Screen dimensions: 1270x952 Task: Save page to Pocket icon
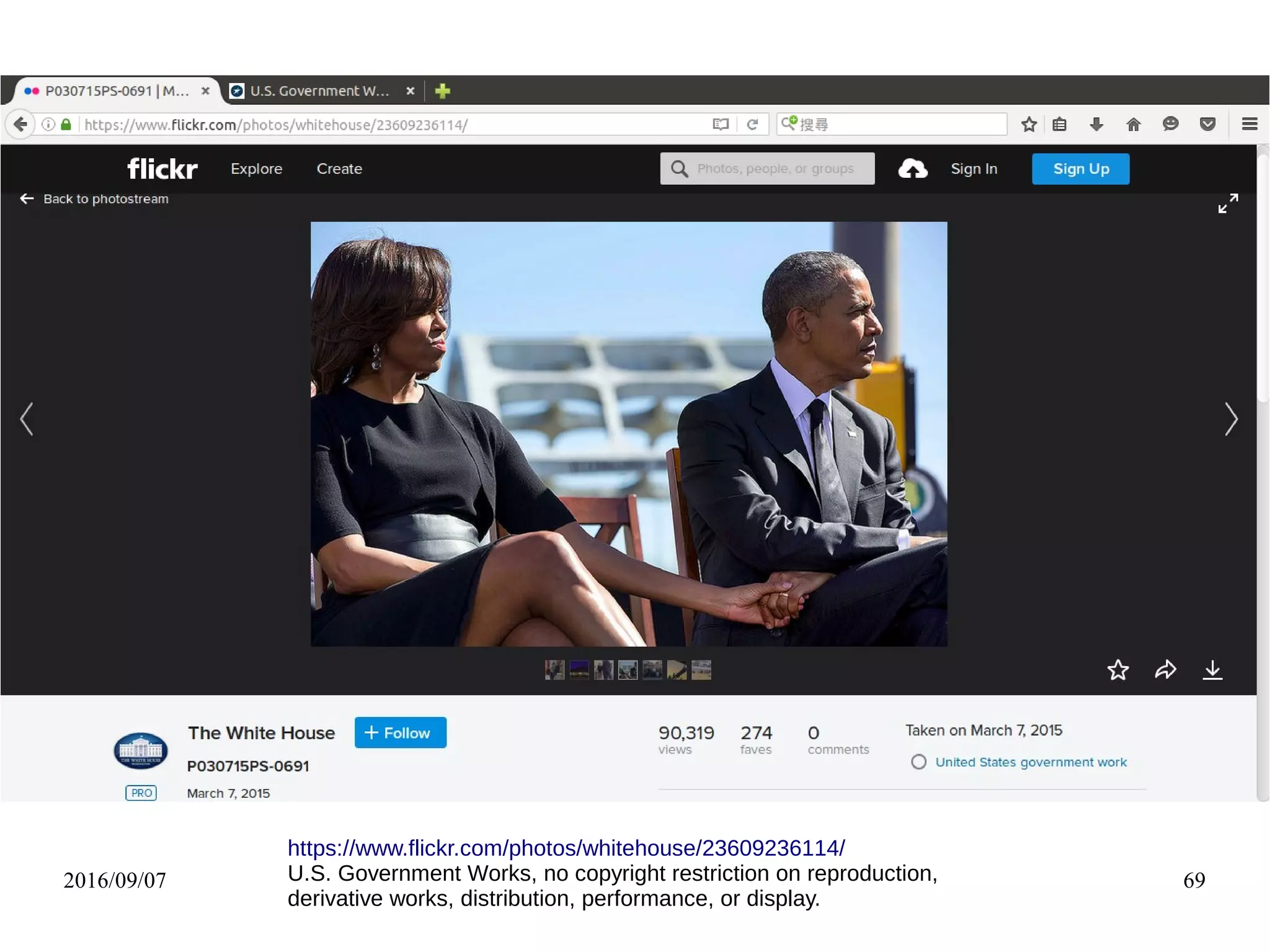pyautogui.click(x=1207, y=124)
